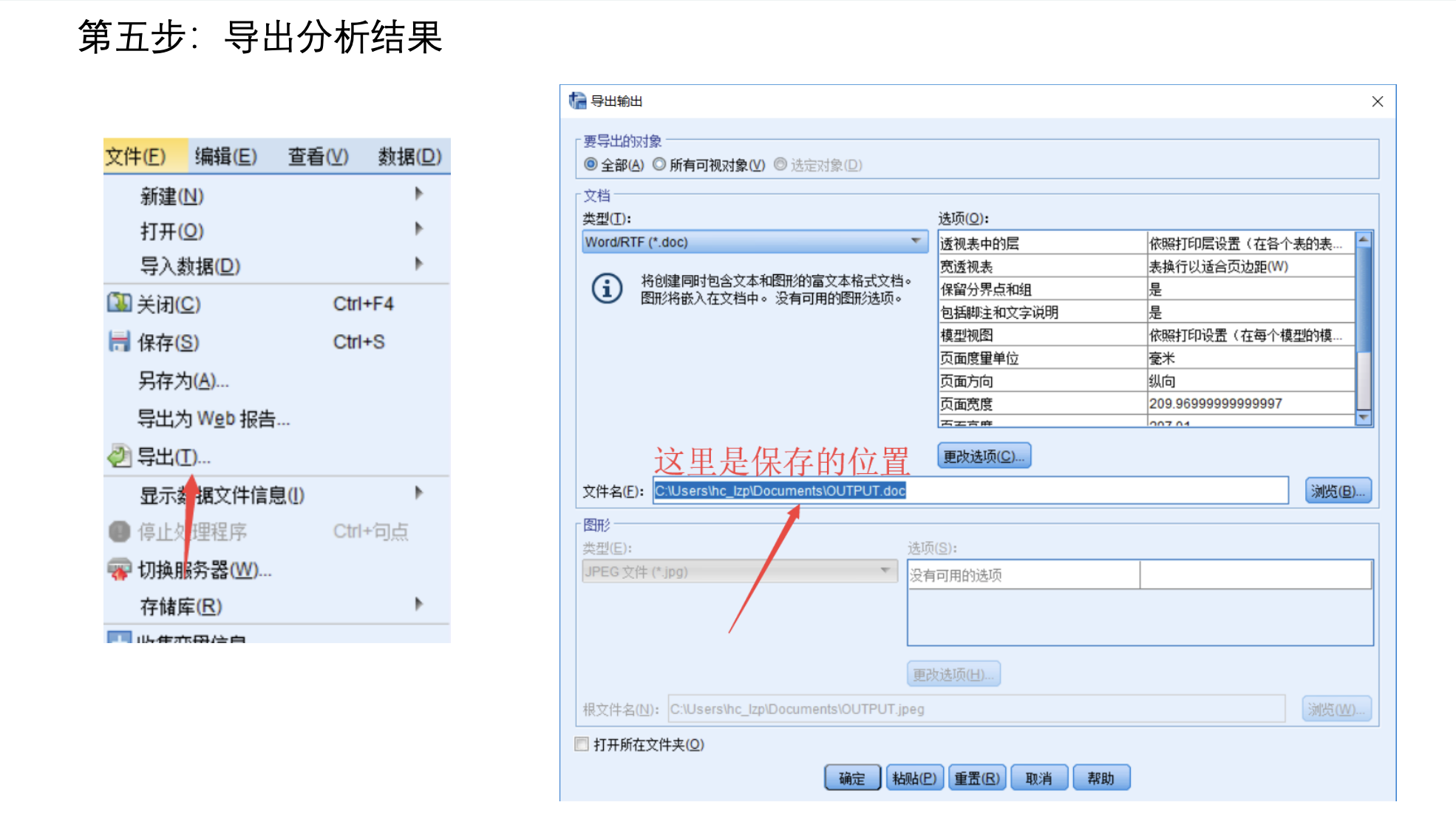This screenshot has width=1456, height=822.
Task: Select the 所有可视对象(V) radio button
Action: (x=659, y=164)
